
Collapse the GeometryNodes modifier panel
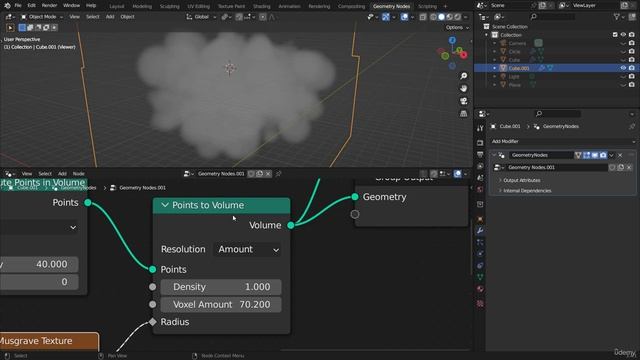(x=494, y=155)
